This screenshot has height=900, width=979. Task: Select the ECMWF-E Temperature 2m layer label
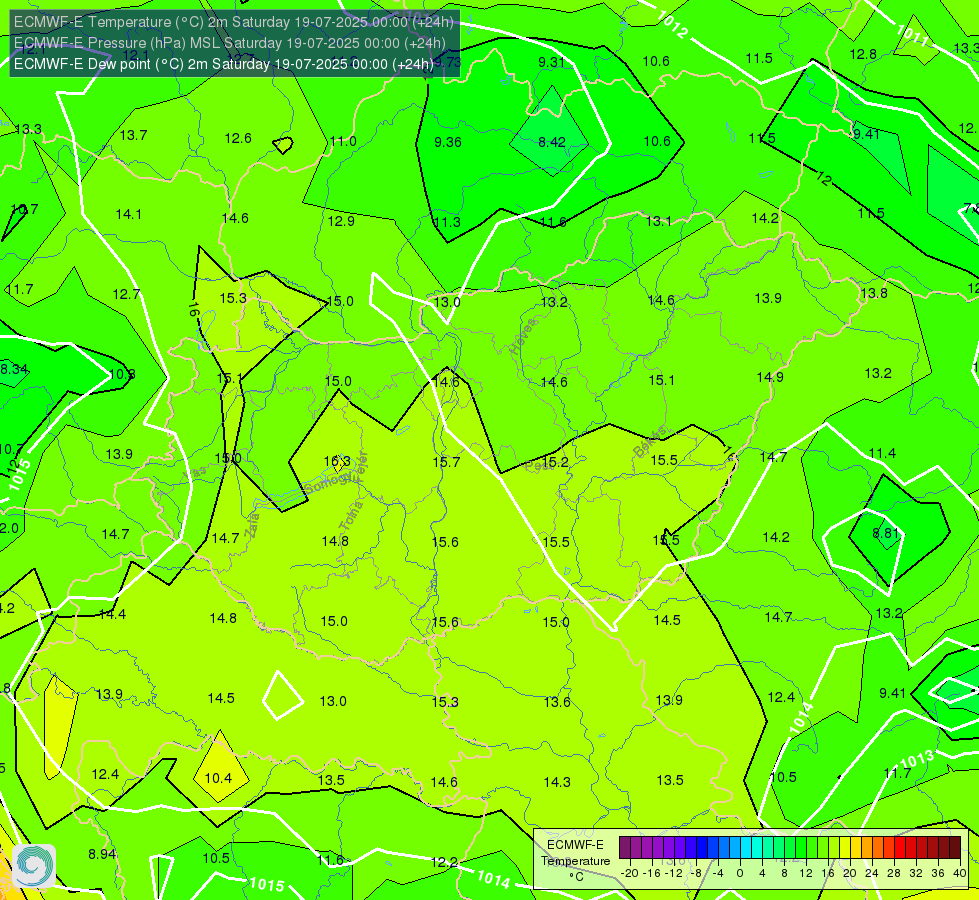pos(234,22)
